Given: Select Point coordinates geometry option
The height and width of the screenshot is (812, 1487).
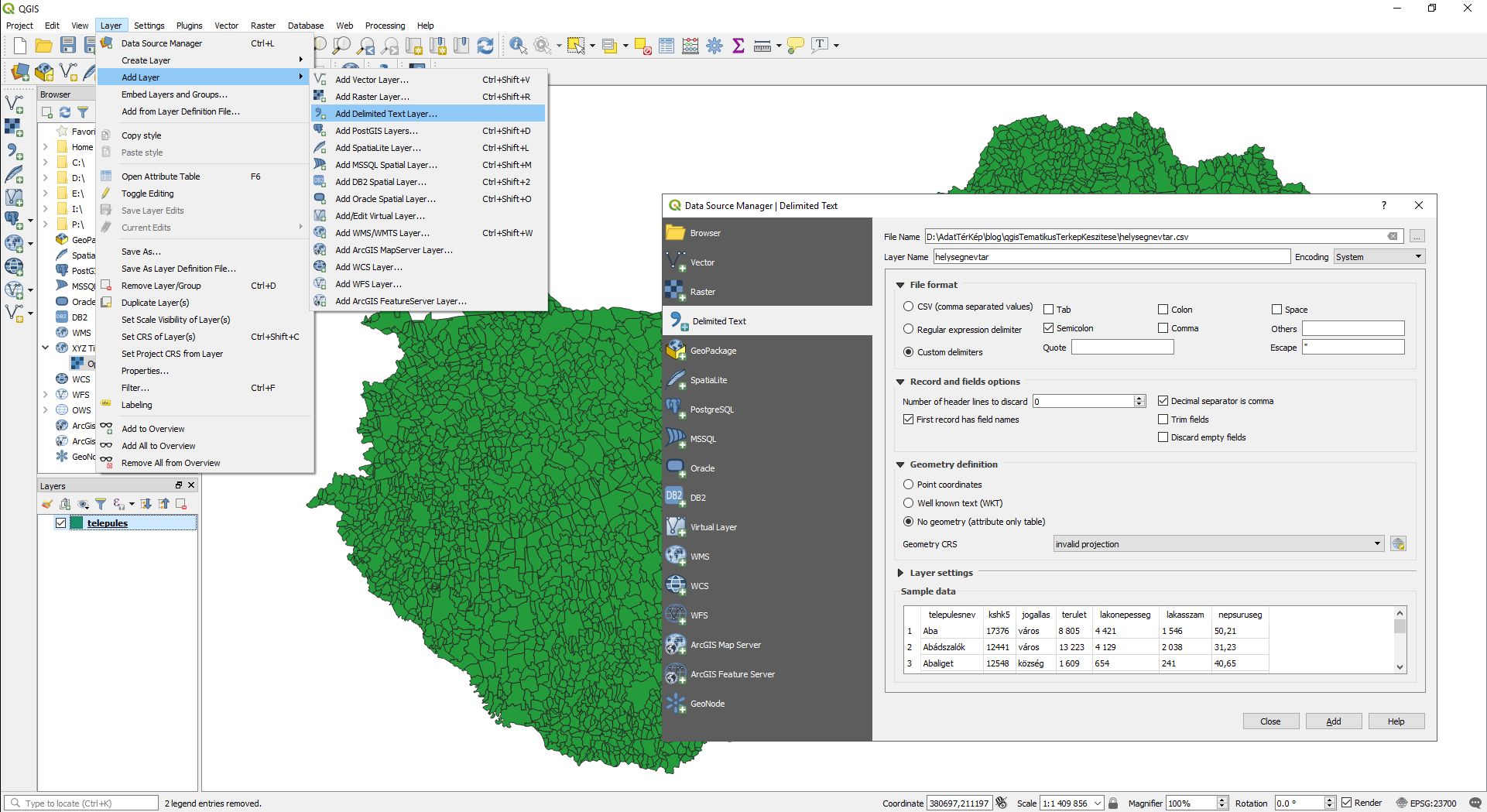Looking at the screenshot, I should point(909,485).
